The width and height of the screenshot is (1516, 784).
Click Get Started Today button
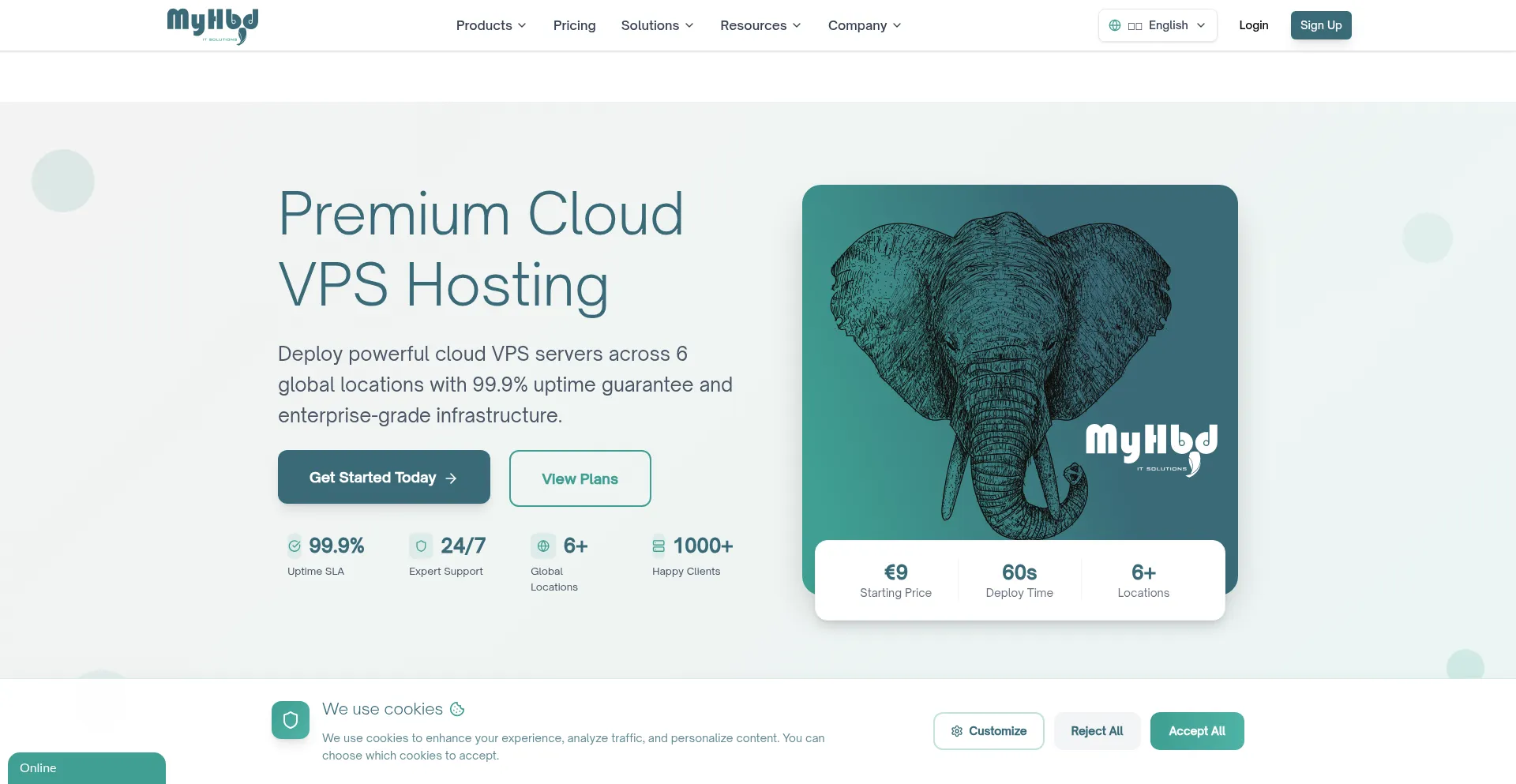click(384, 477)
